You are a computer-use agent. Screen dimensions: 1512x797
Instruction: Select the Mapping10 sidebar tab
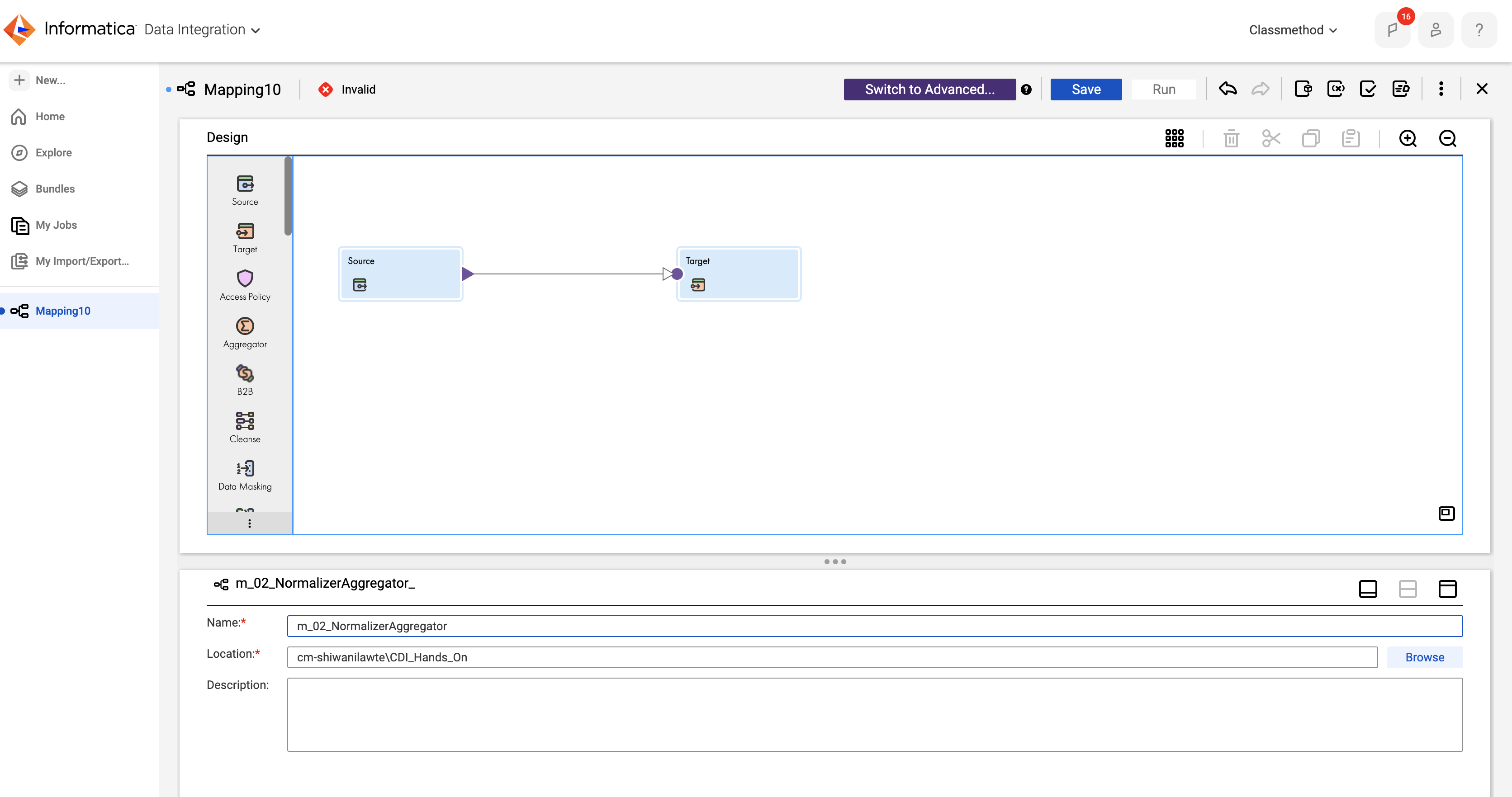tap(79, 311)
